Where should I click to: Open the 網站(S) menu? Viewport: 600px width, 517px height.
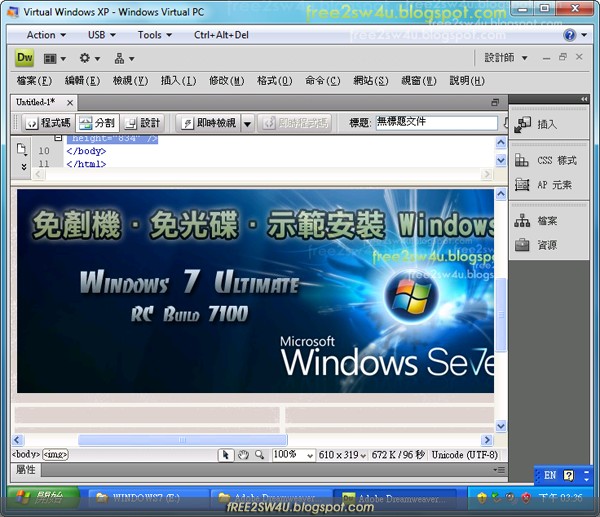370,81
